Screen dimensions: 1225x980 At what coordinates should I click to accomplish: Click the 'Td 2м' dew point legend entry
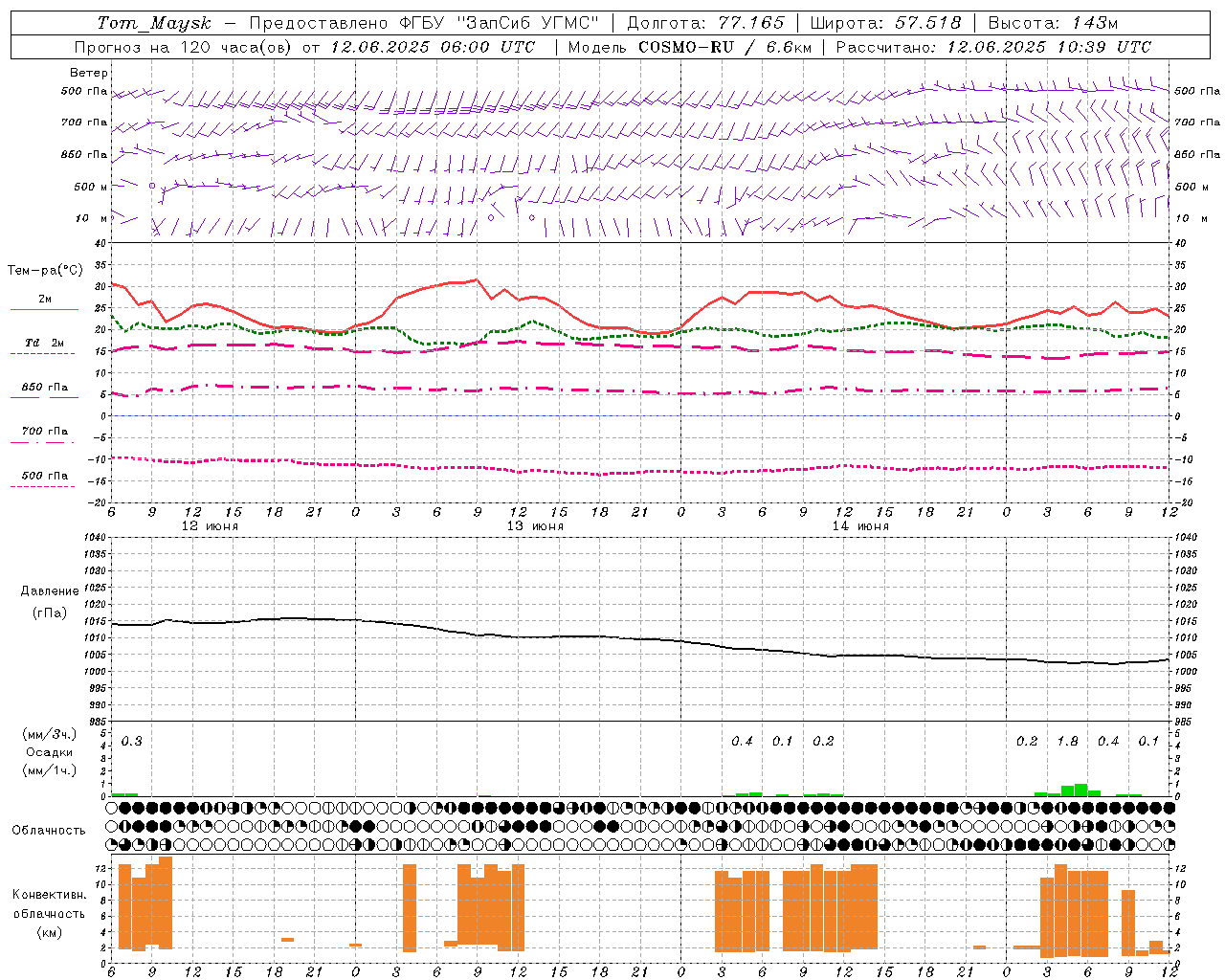[x=45, y=342]
